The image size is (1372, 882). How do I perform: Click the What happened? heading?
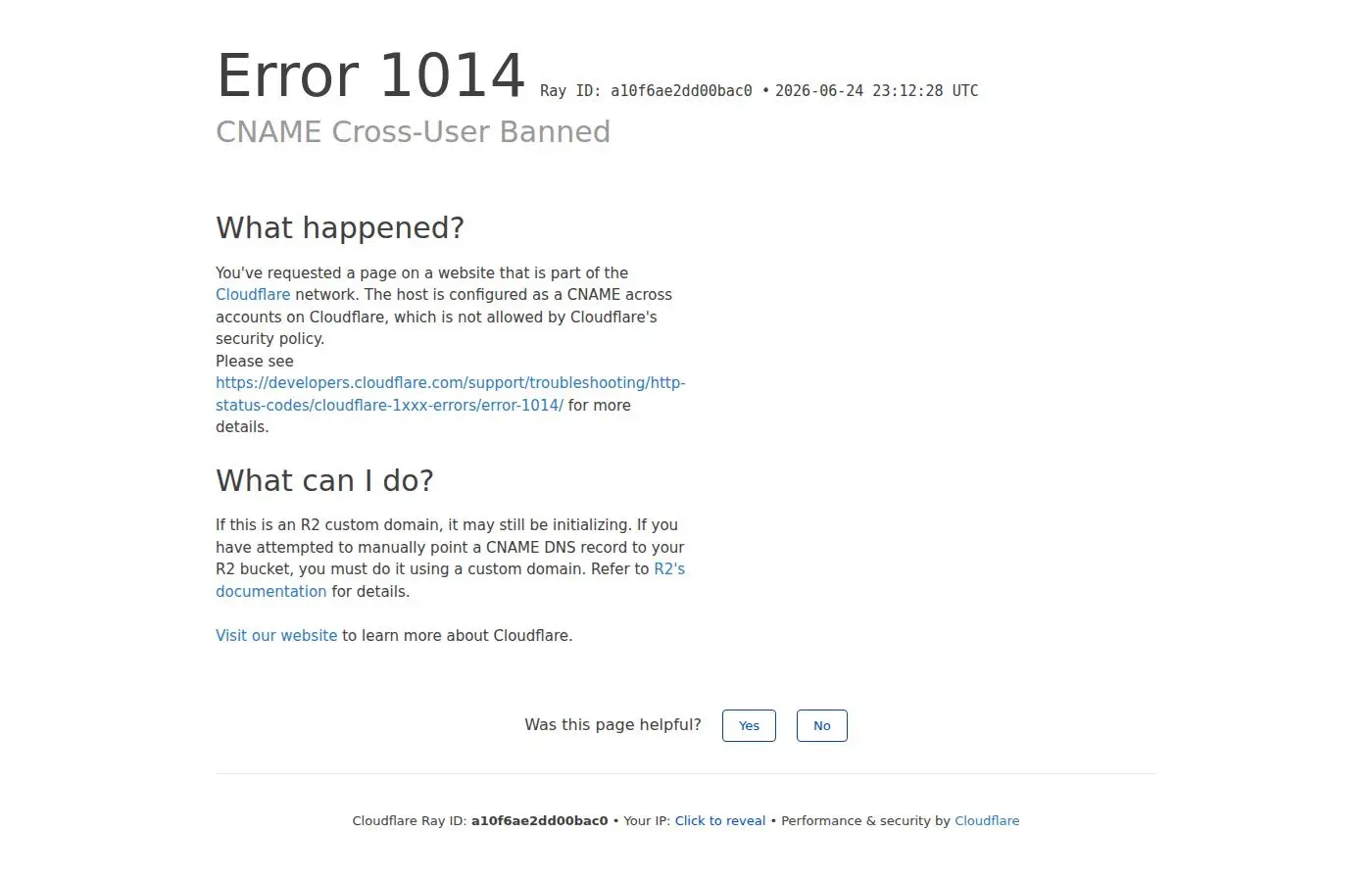340,228
